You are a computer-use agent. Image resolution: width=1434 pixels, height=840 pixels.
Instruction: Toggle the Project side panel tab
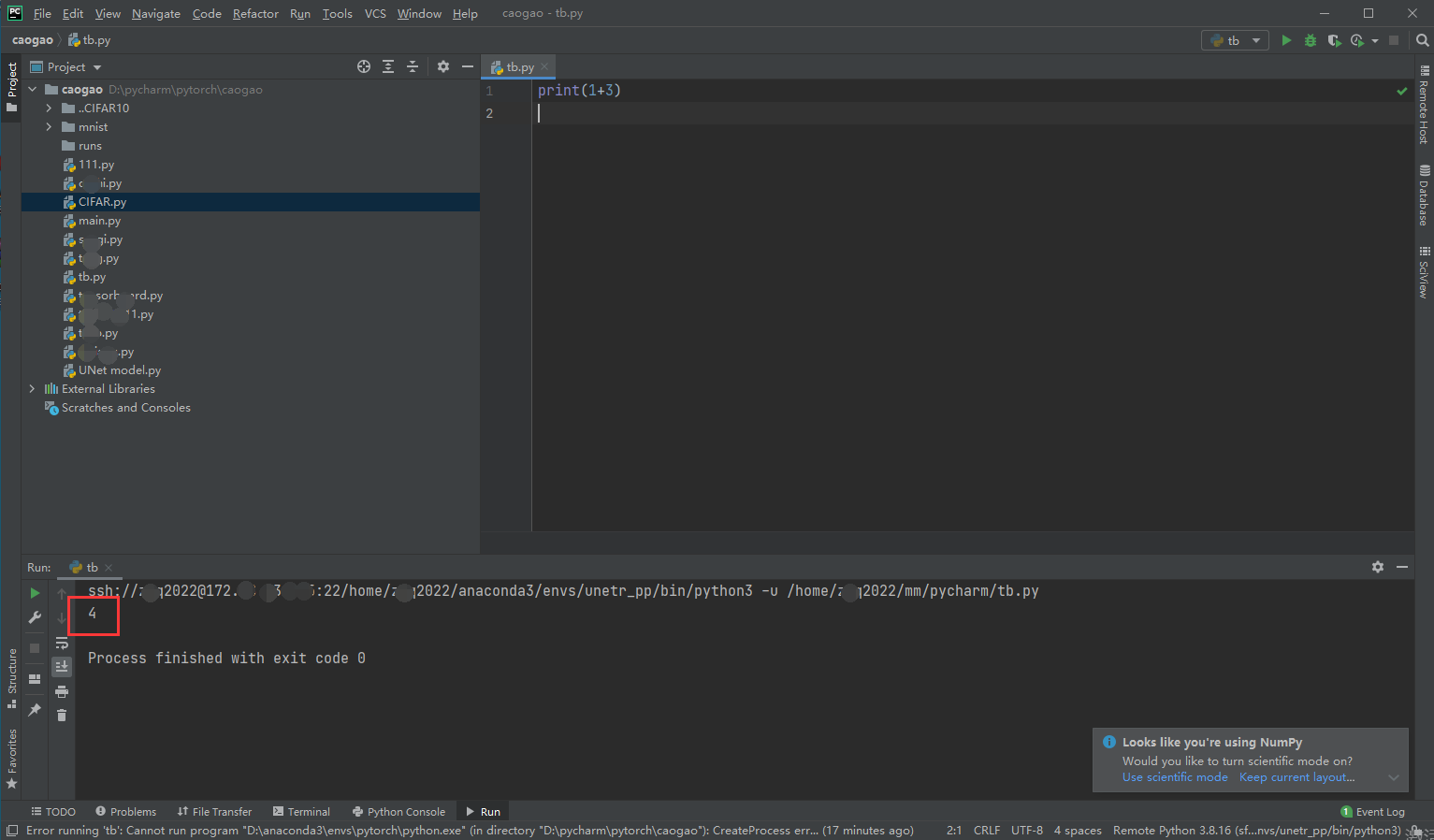[11, 86]
